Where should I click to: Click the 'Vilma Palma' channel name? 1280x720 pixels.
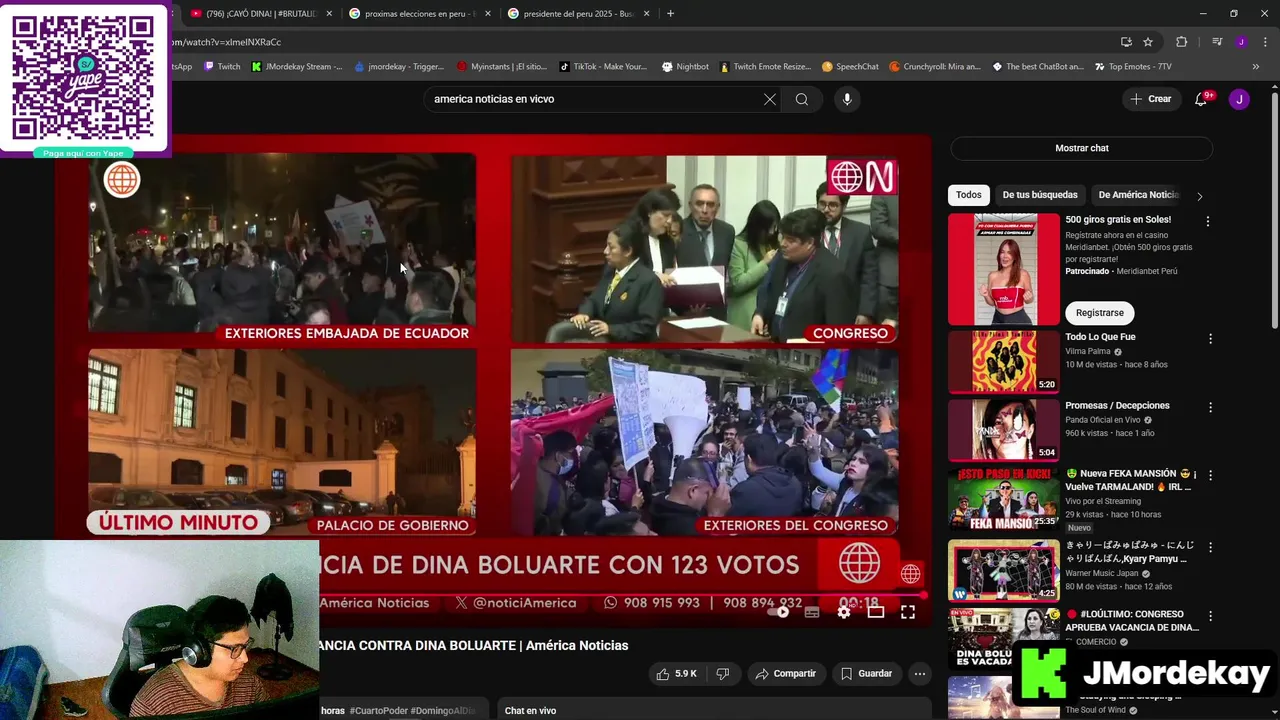1089,352
